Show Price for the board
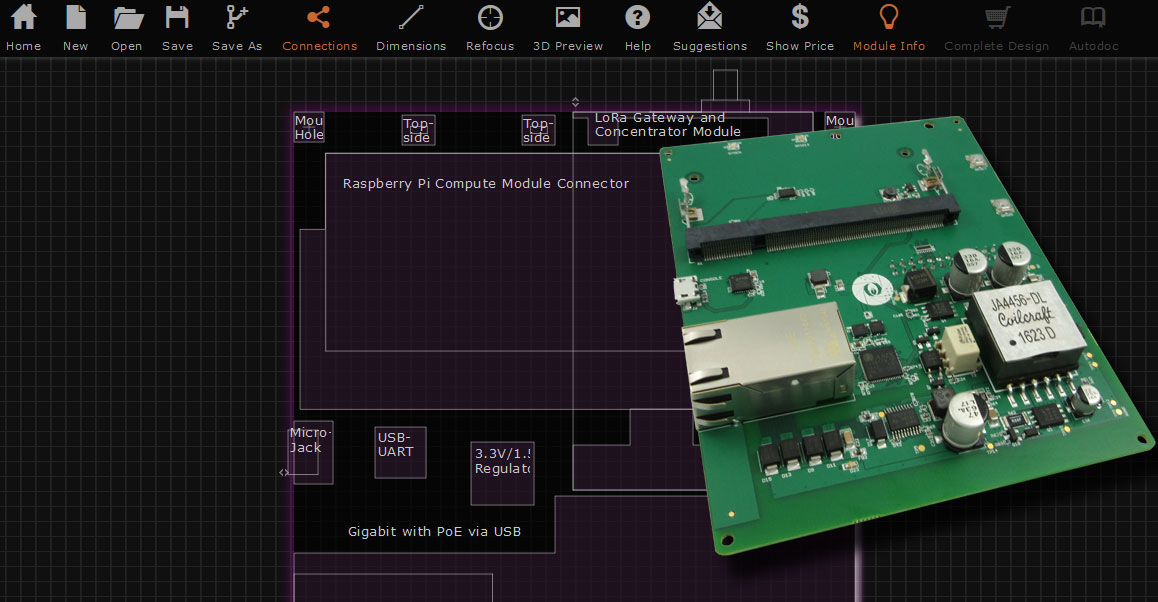The height and width of the screenshot is (602, 1158). click(799, 26)
